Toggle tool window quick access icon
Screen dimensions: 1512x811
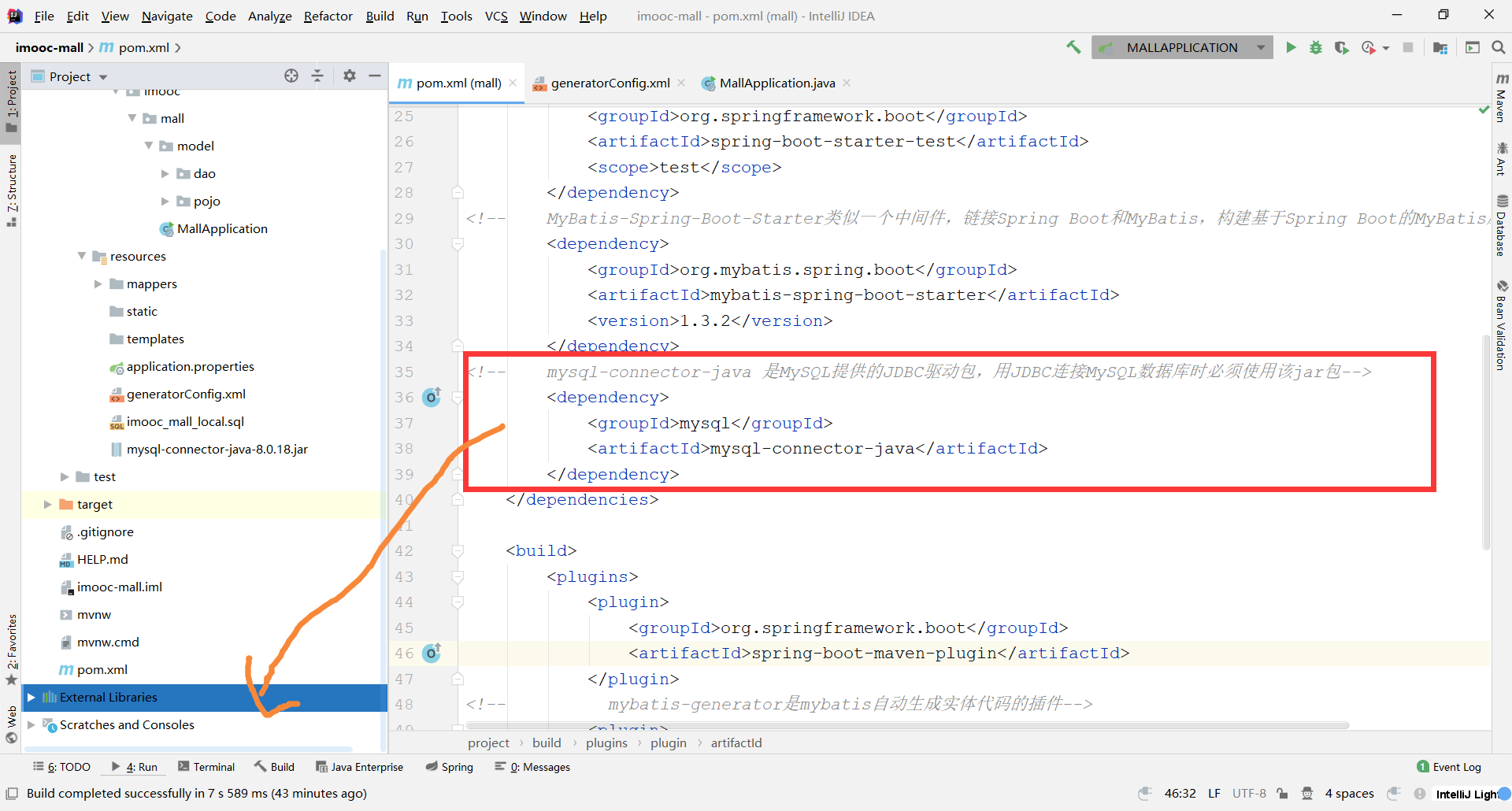point(12,794)
